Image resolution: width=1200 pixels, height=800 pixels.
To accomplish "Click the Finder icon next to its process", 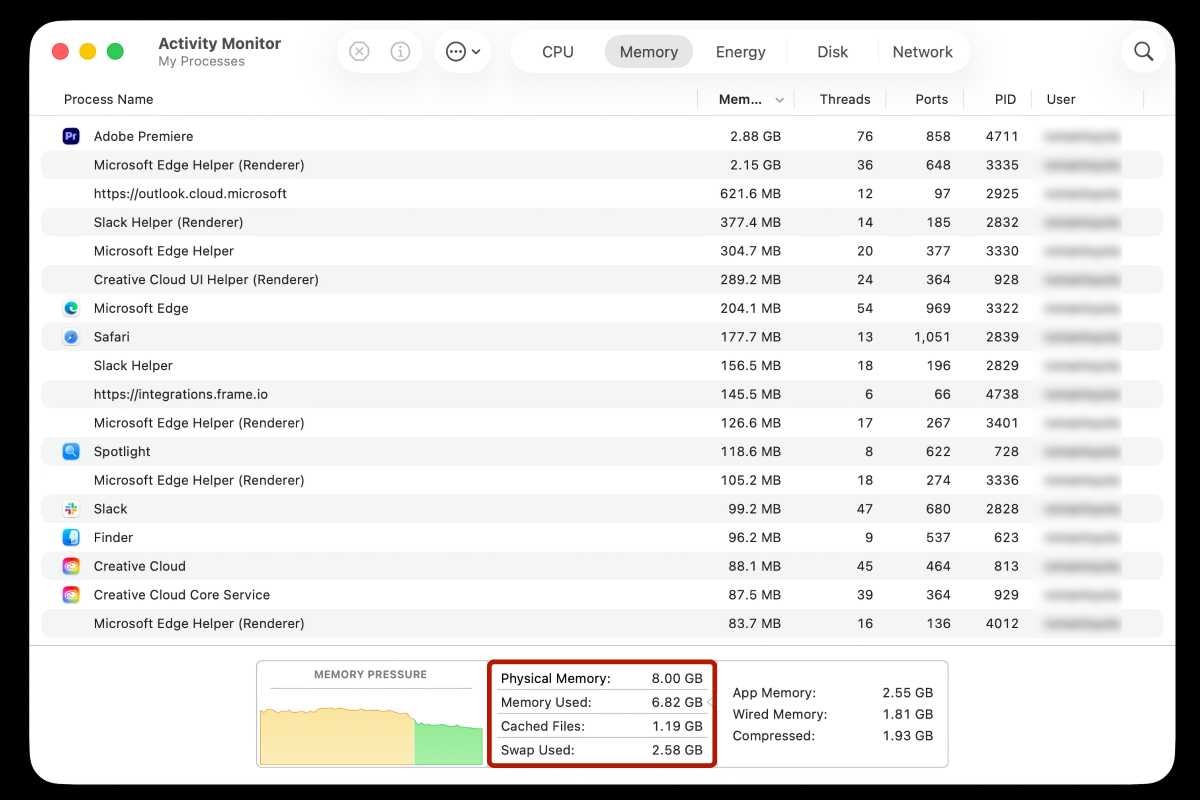I will click(70, 537).
